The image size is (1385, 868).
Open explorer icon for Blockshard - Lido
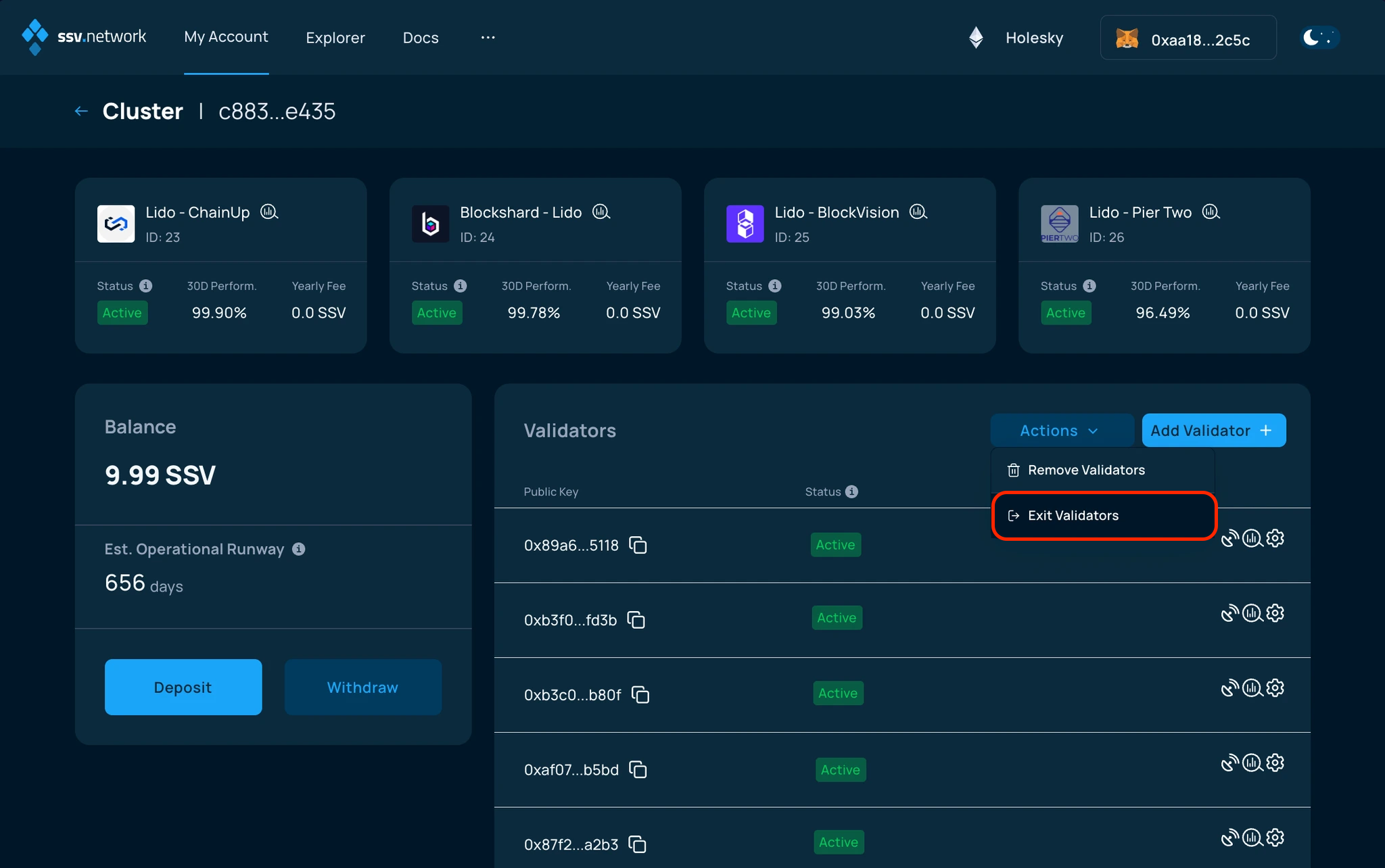[x=601, y=212]
